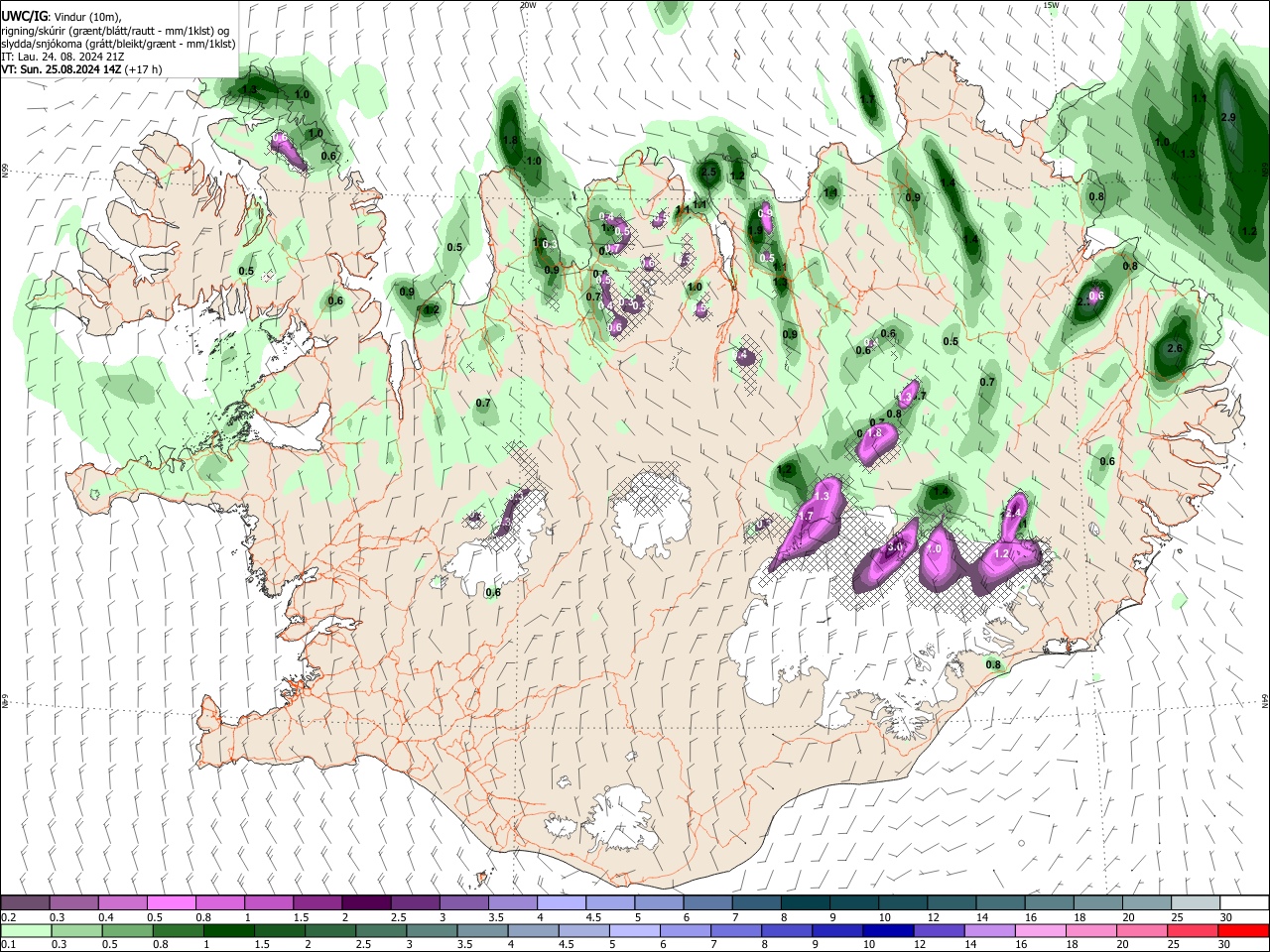
Task: Click the 'slydda/snjókoma' legend description line
Action: [x=118, y=44]
